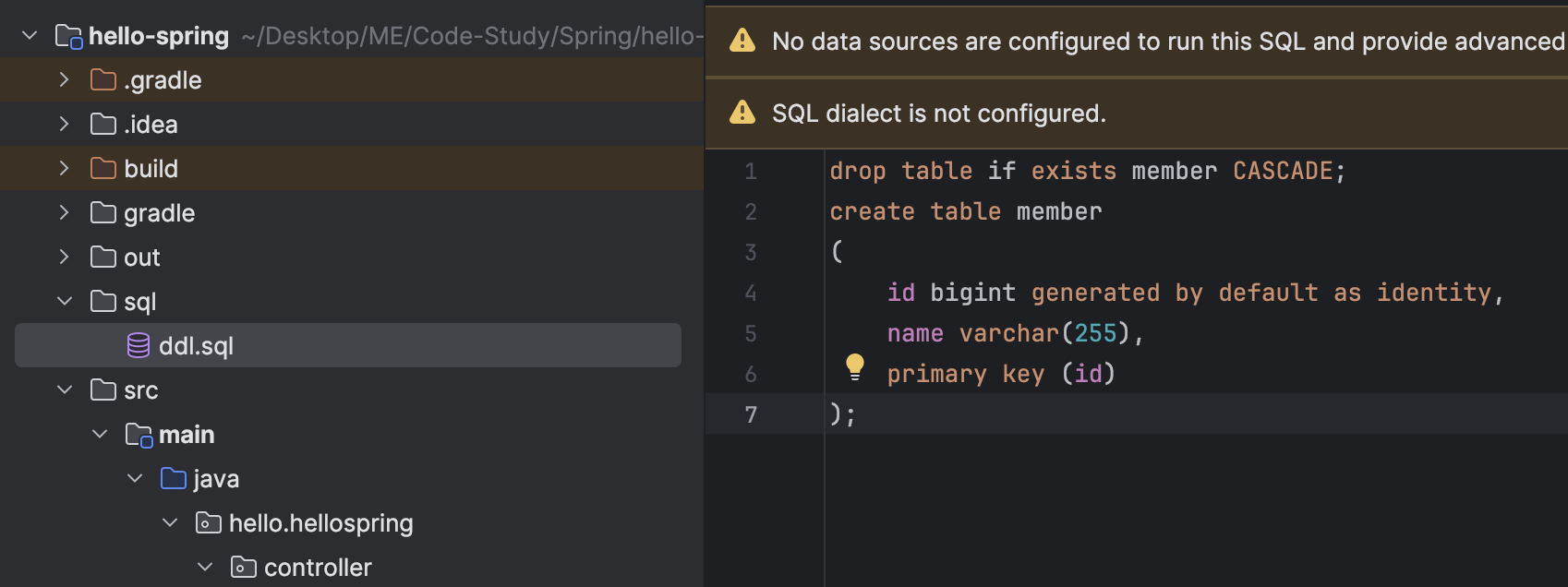Select the gradle folder in project tree
This screenshot has width=1568, height=587.
(x=159, y=213)
